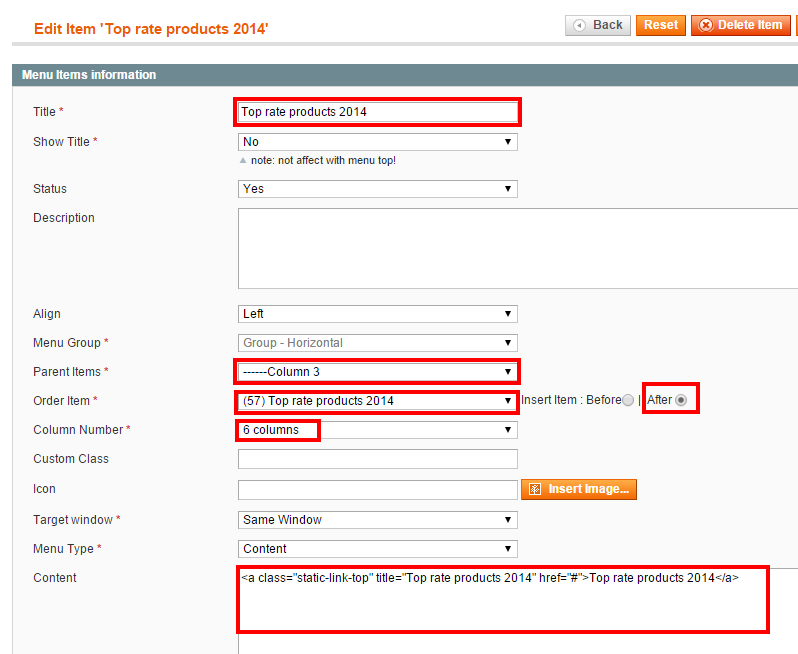Expand the Column Number dropdown
Image resolution: width=798 pixels, height=654 pixels.
point(378,430)
